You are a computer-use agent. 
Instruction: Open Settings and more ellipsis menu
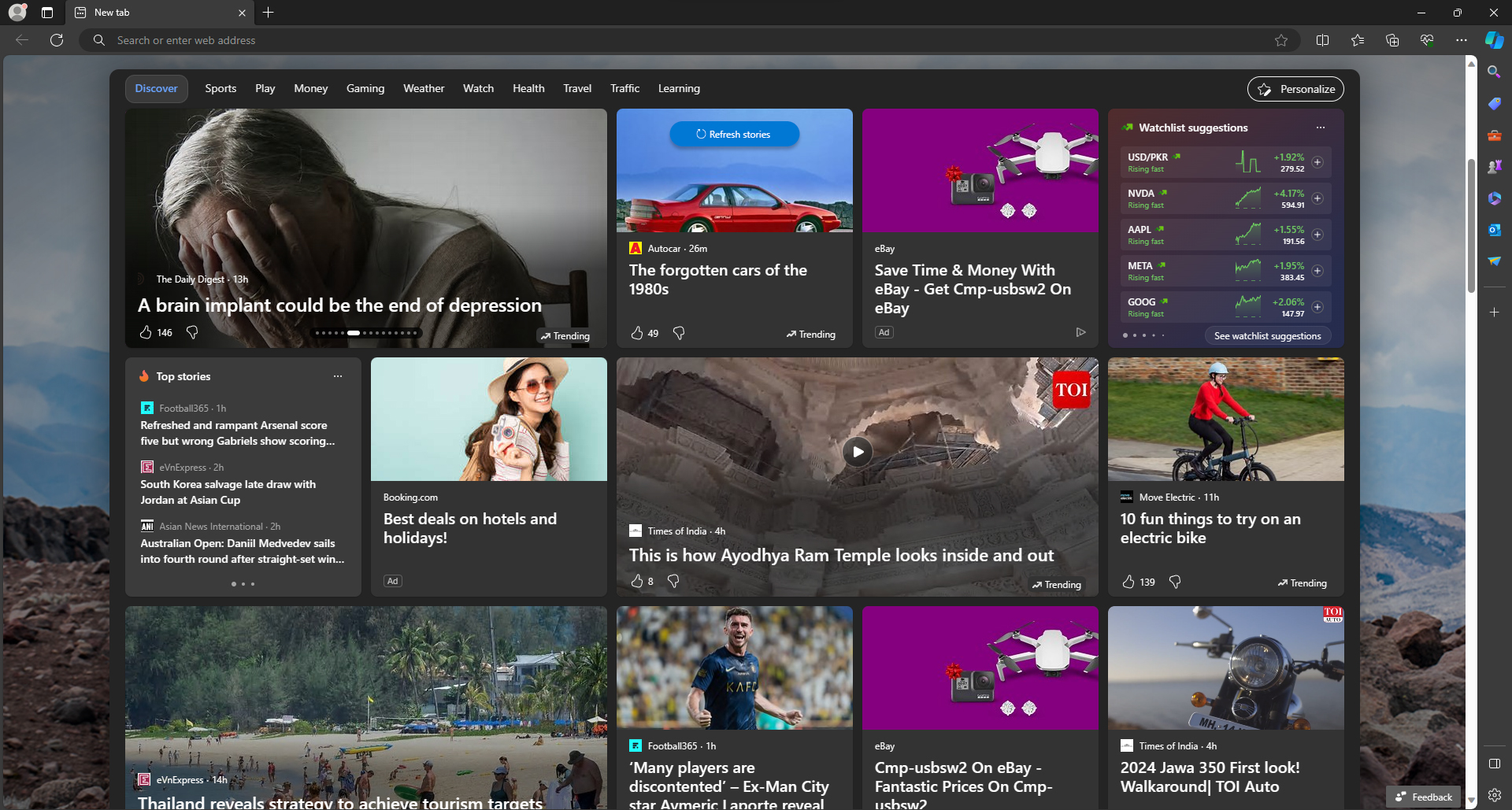click(1462, 40)
